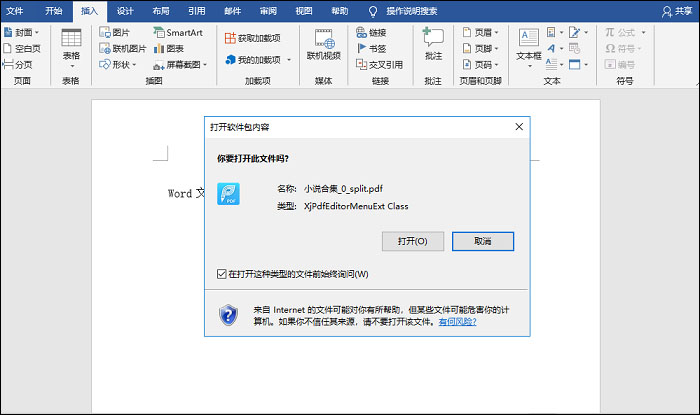
Task: Switch to the Home (开始) tab
Action: pyautogui.click(x=54, y=11)
